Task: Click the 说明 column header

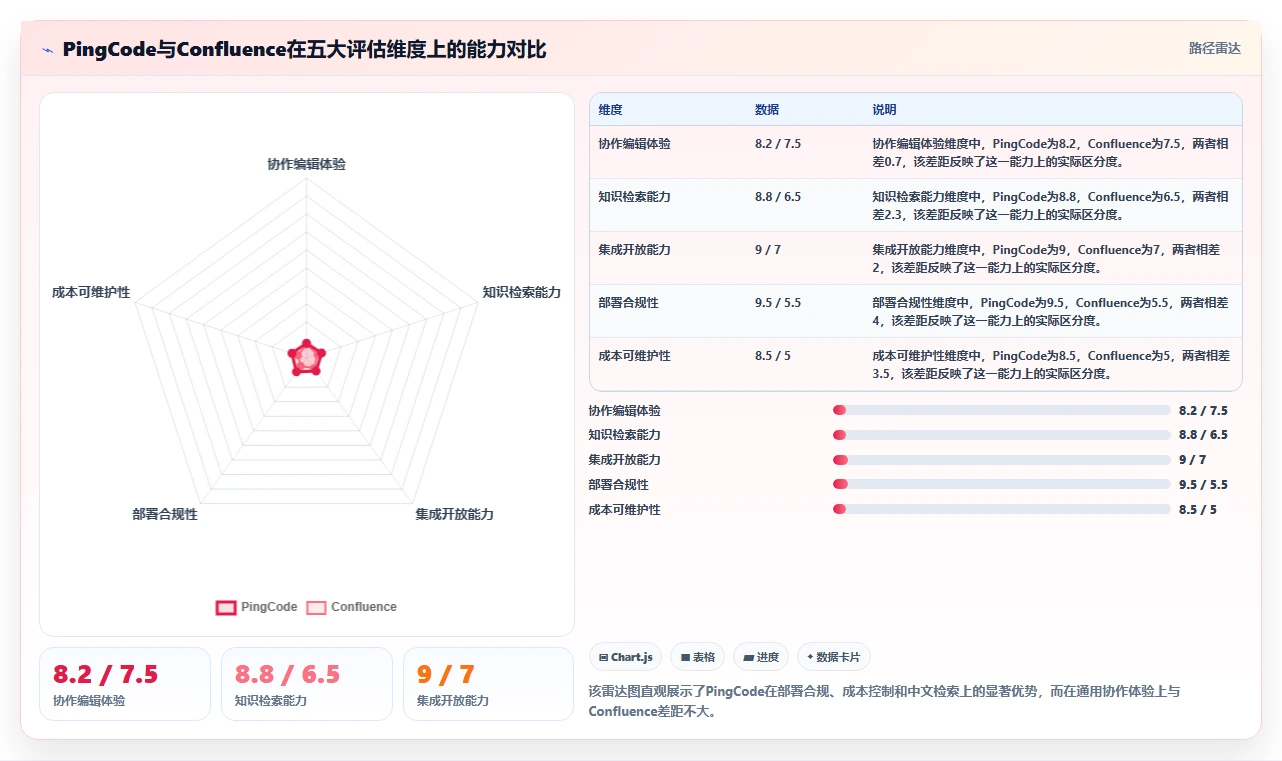Action: (884, 110)
